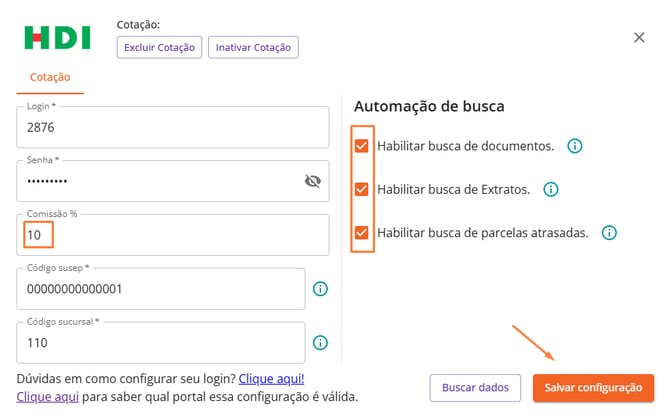This screenshot has height=419, width=670.
Task: Show password with the eye icon
Action: click(312, 181)
